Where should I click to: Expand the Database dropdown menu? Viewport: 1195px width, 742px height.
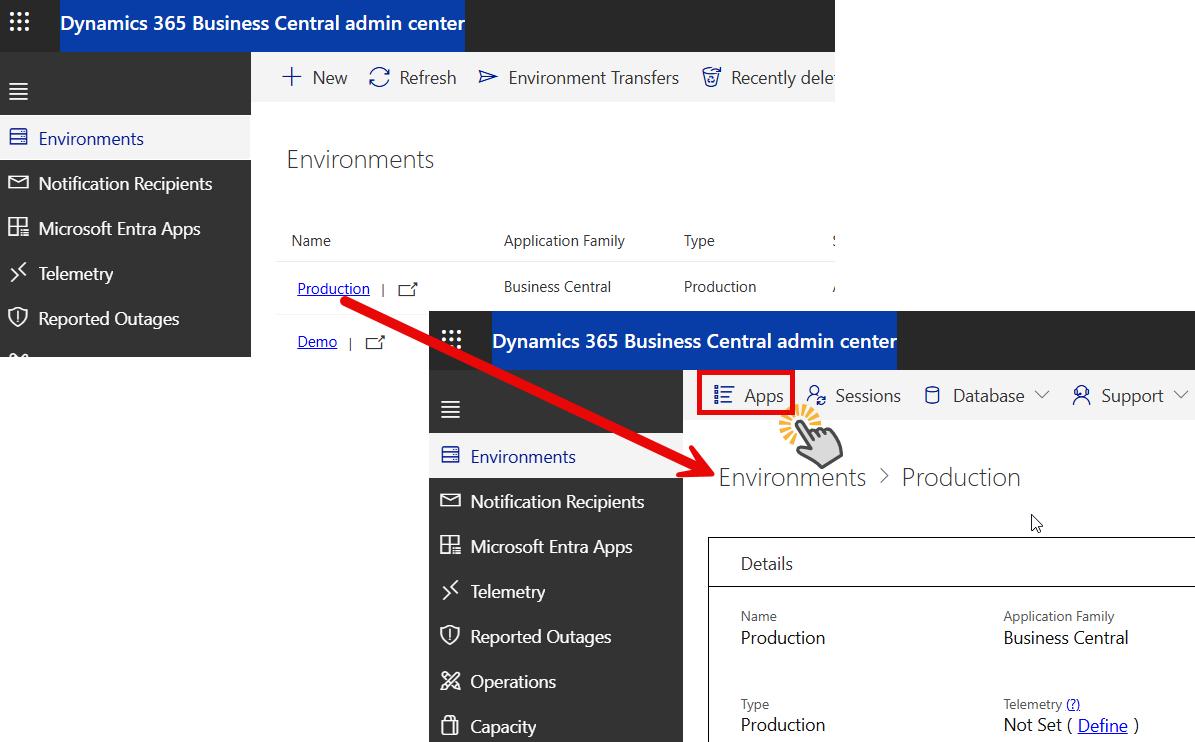pyautogui.click(x=986, y=396)
